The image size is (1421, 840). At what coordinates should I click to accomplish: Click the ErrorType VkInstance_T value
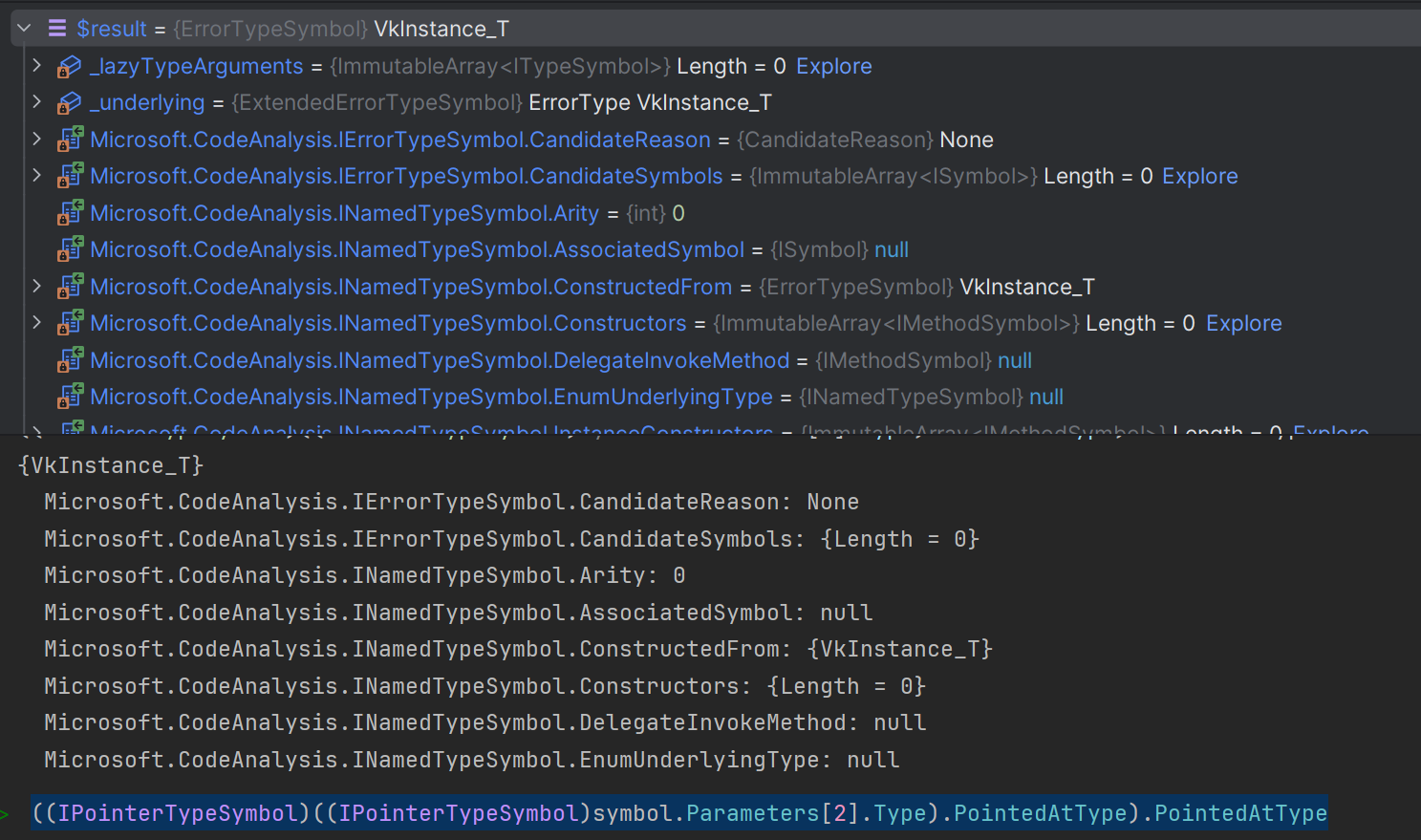click(650, 102)
